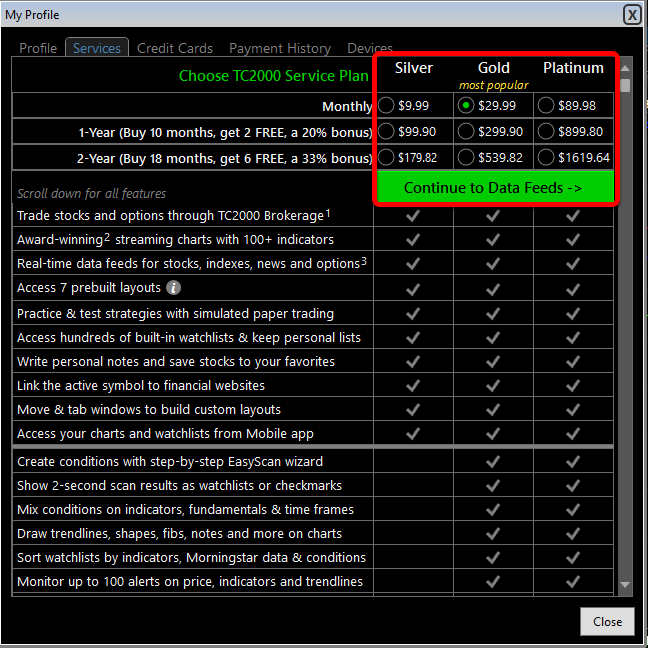Click the Platinum plan header

[573, 68]
